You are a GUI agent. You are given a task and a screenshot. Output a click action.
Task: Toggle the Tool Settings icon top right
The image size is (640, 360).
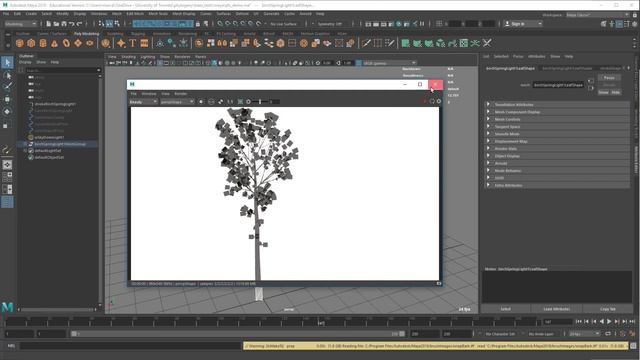627,24
